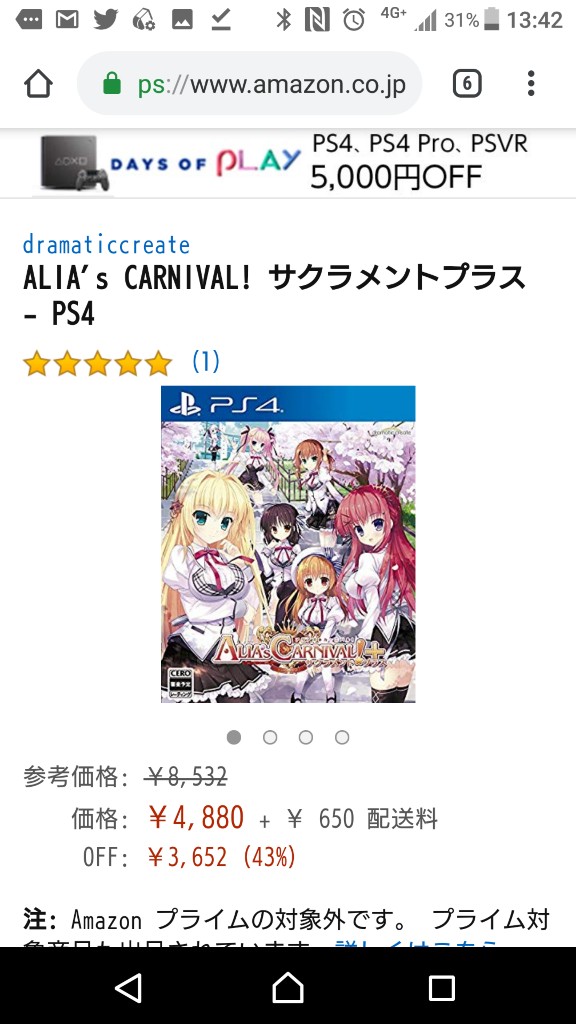Tap the ￥4,880 price text

(x=196, y=818)
